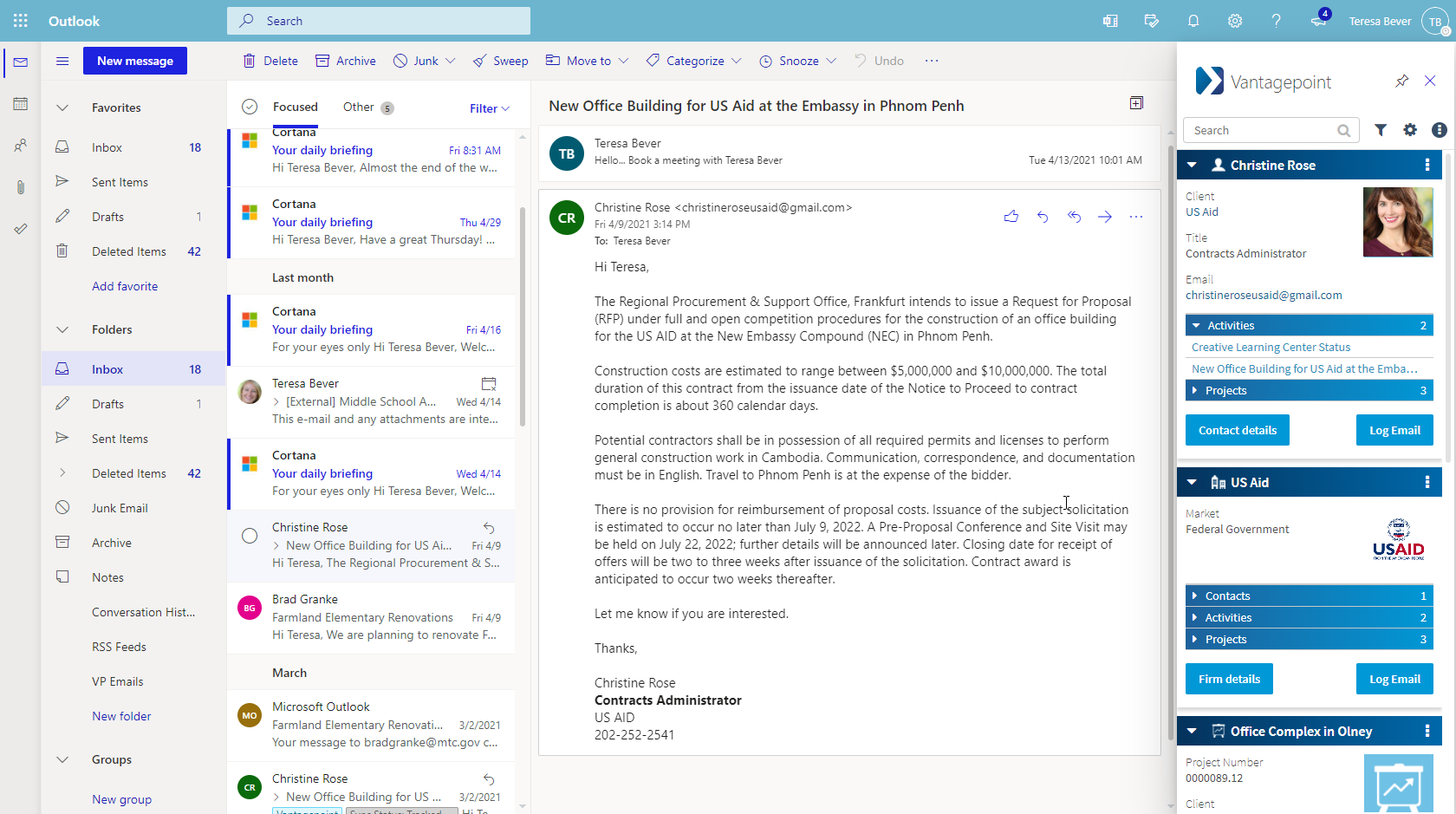Screen dimensions: 1456x814
Task: Reply all to Christine Rose's message
Action: point(1074,217)
